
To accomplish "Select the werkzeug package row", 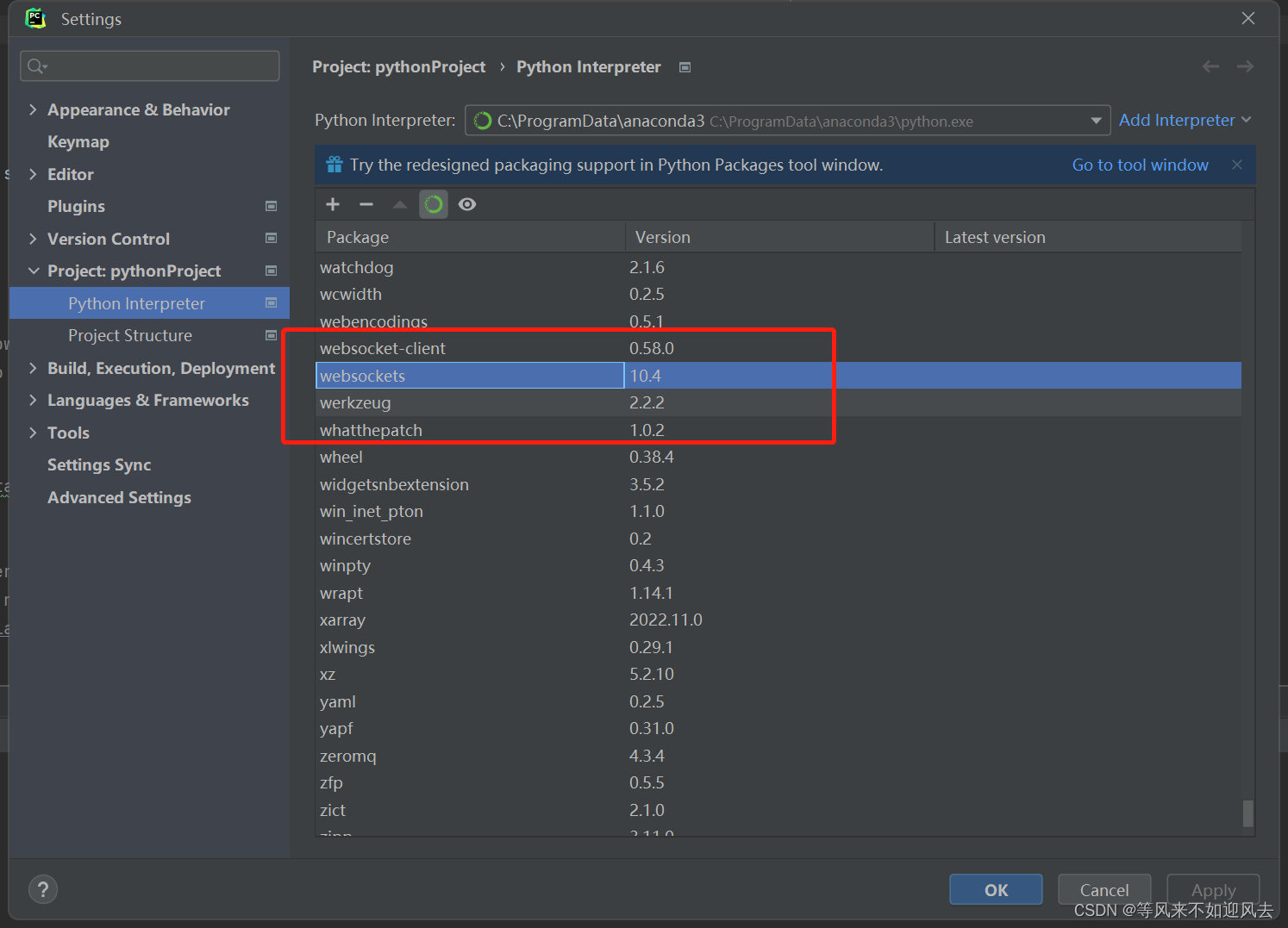I will [x=778, y=402].
